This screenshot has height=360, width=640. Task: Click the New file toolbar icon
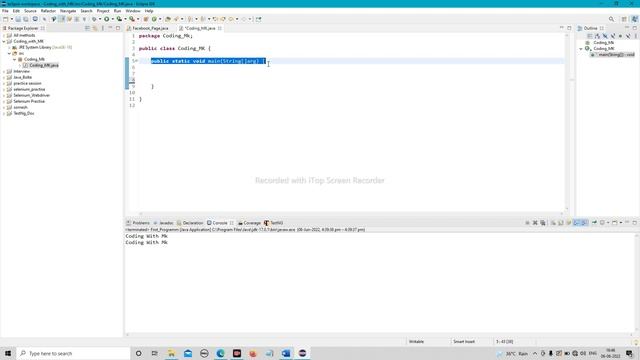[5, 19]
